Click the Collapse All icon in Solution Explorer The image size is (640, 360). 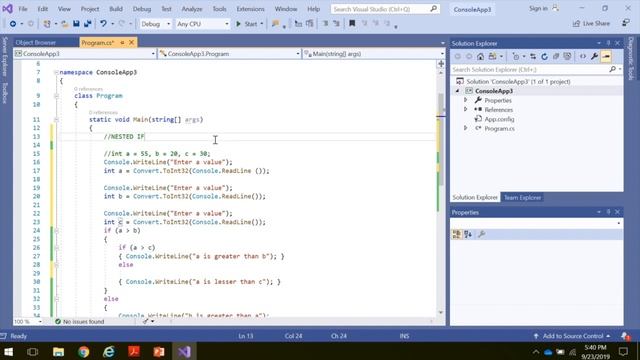pos(556,56)
